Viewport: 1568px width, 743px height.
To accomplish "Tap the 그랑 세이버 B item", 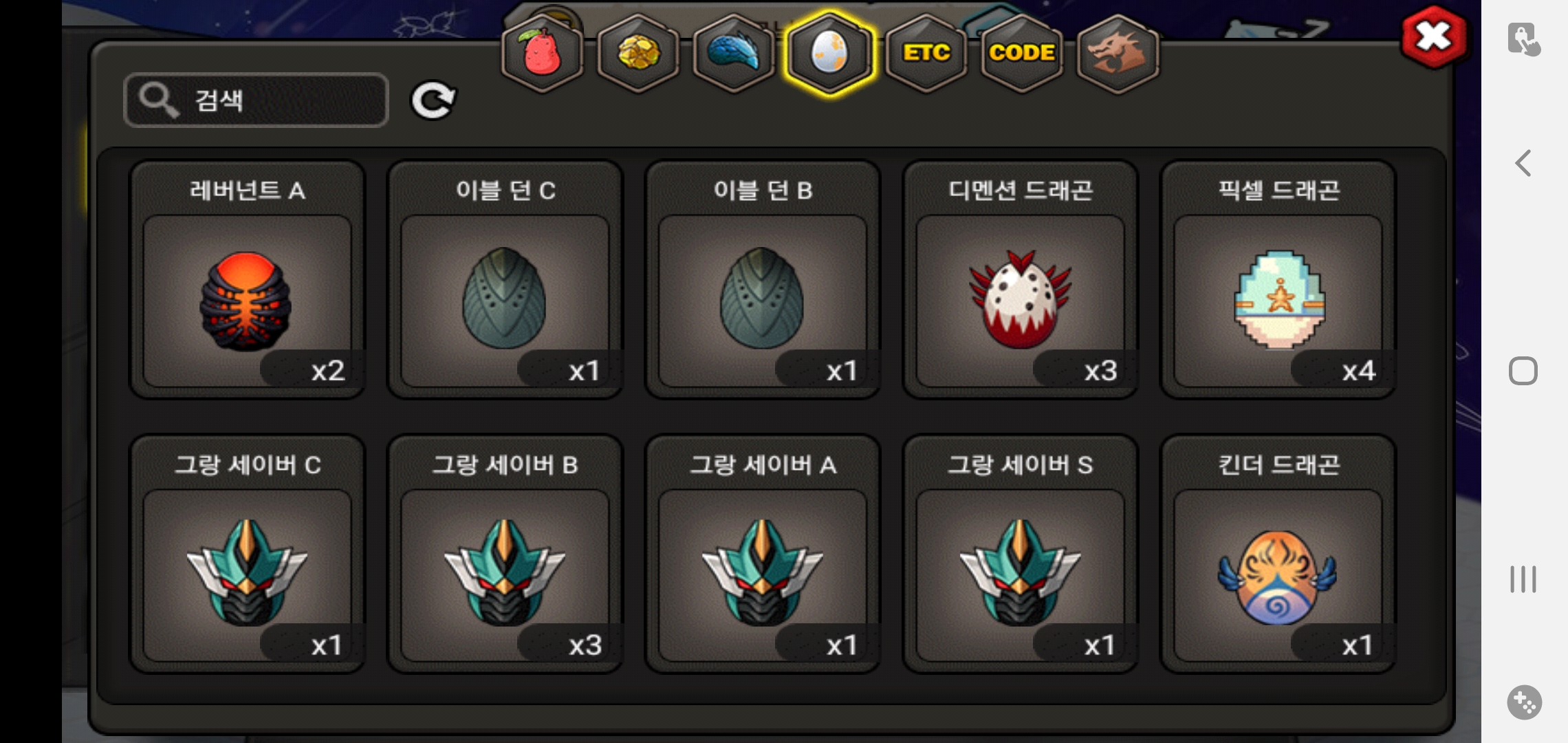I will coord(505,554).
